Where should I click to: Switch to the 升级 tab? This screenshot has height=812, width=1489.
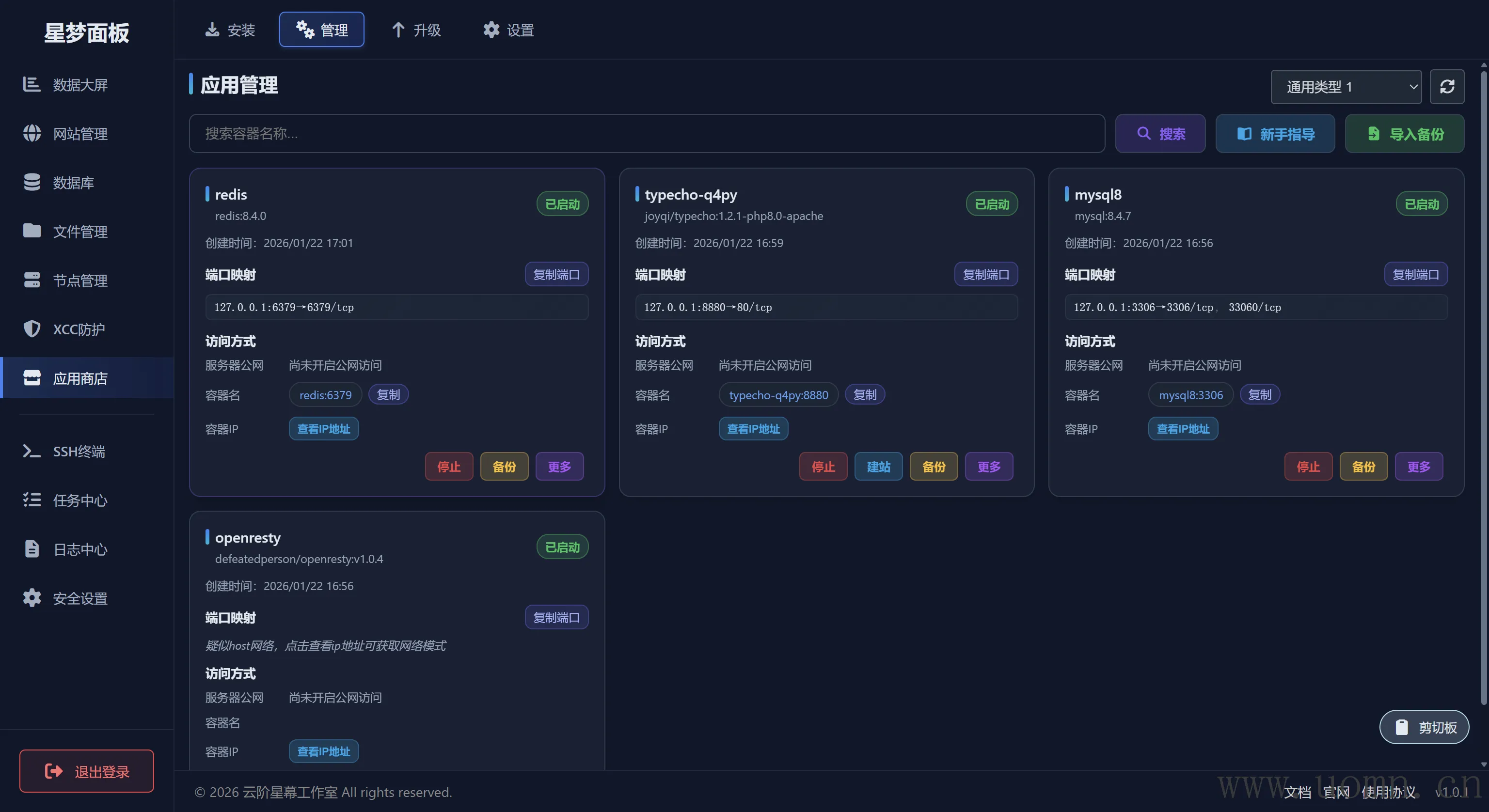click(x=415, y=30)
